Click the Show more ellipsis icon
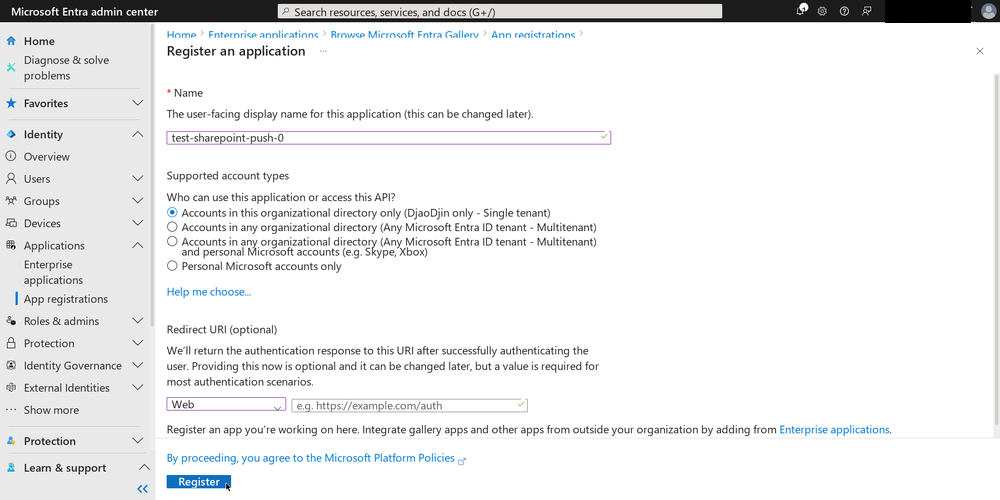Viewport: 1000px width, 500px height. point(11,409)
